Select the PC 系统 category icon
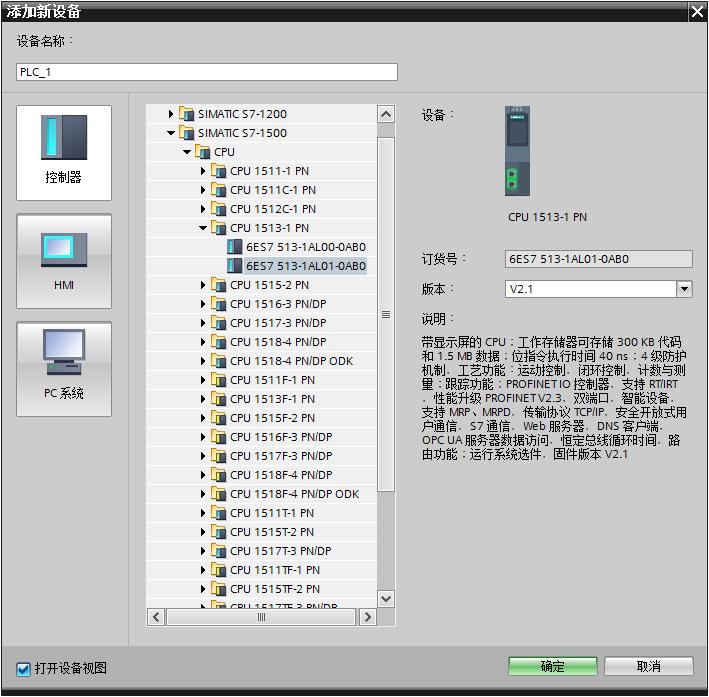Viewport: 709px width, 697px height. pyautogui.click(x=64, y=369)
